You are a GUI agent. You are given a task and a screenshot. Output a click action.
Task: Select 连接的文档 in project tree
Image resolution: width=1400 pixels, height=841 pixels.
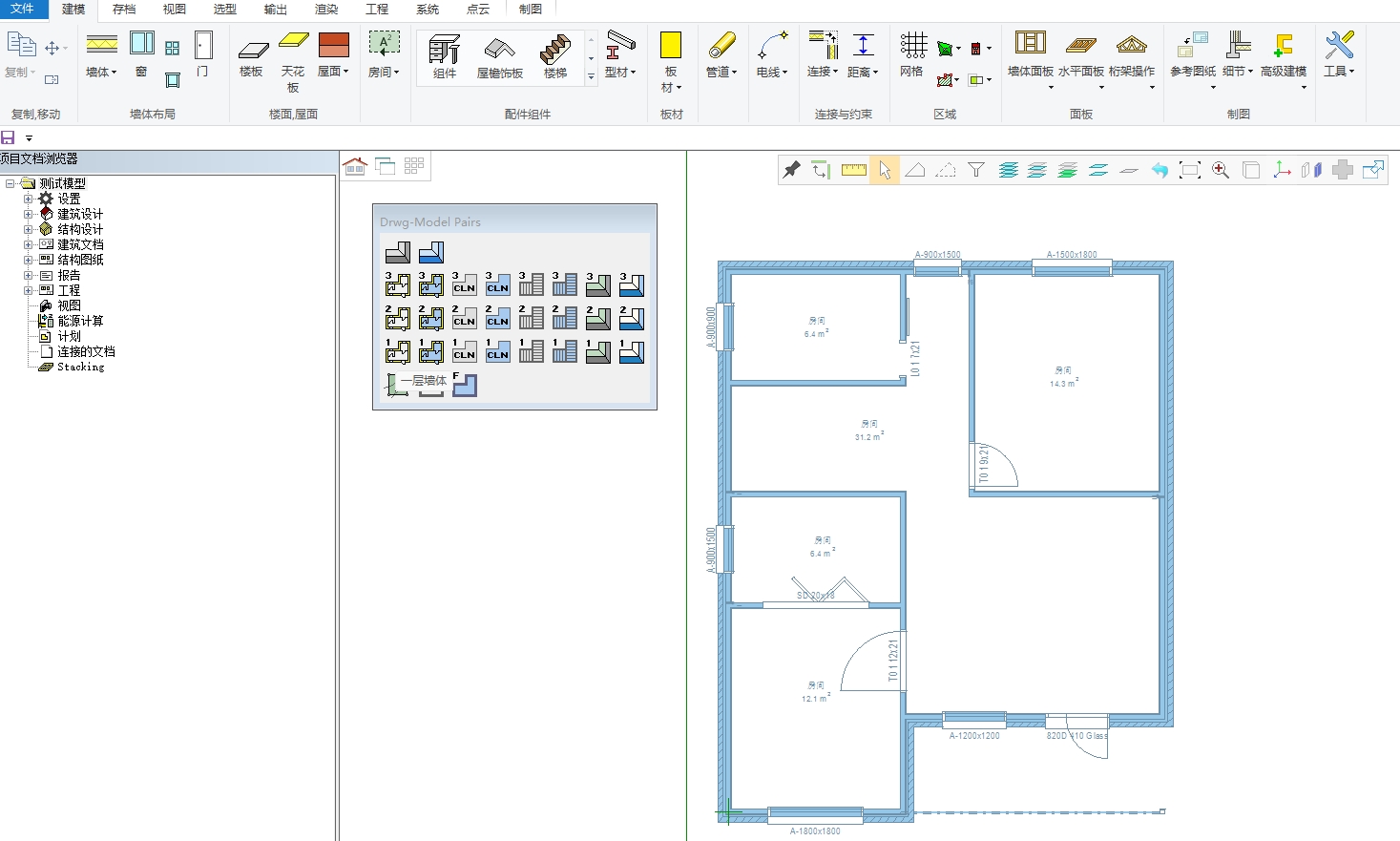86,351
